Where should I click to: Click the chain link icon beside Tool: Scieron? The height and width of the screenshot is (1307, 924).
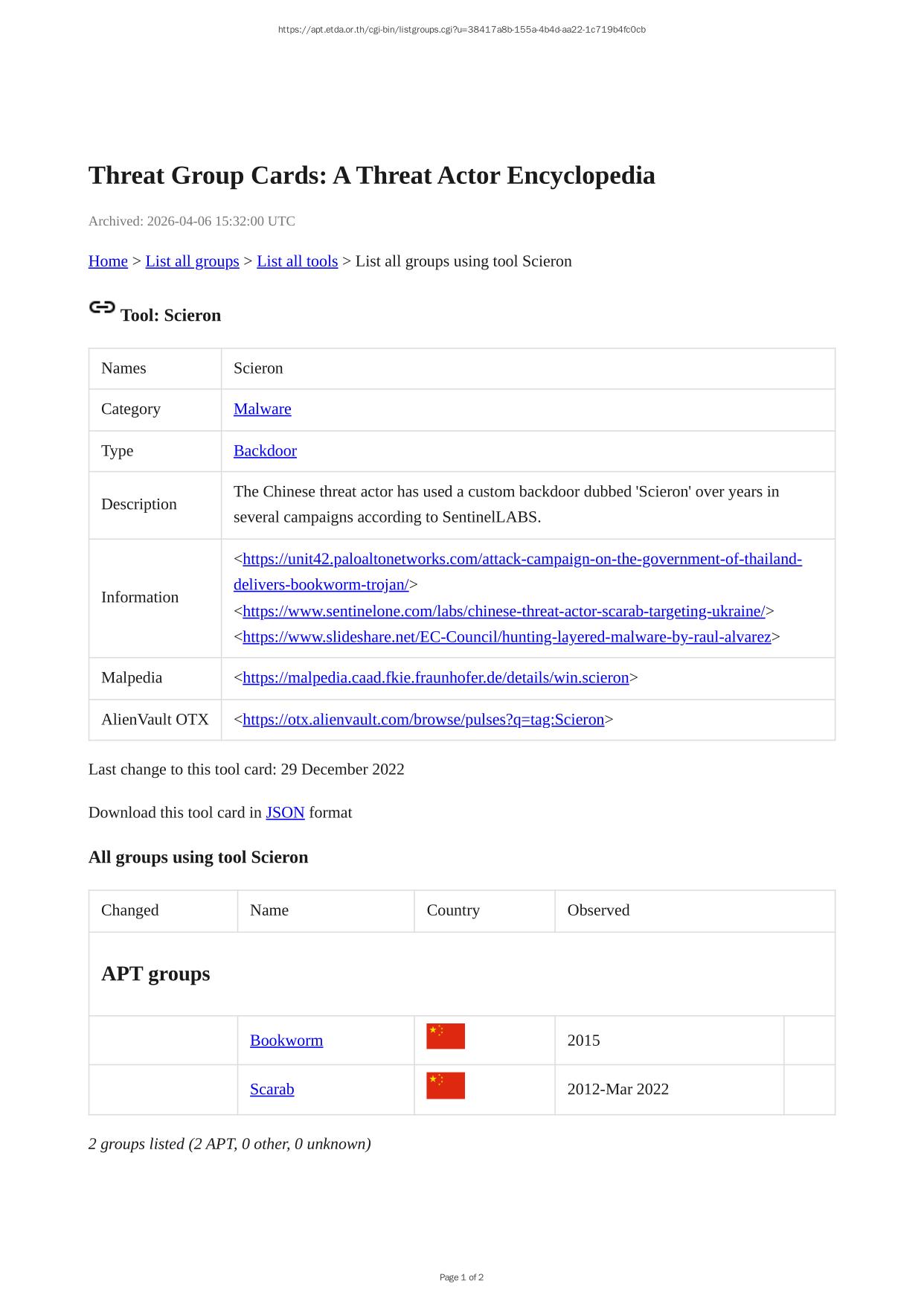[x=102, y=307]
